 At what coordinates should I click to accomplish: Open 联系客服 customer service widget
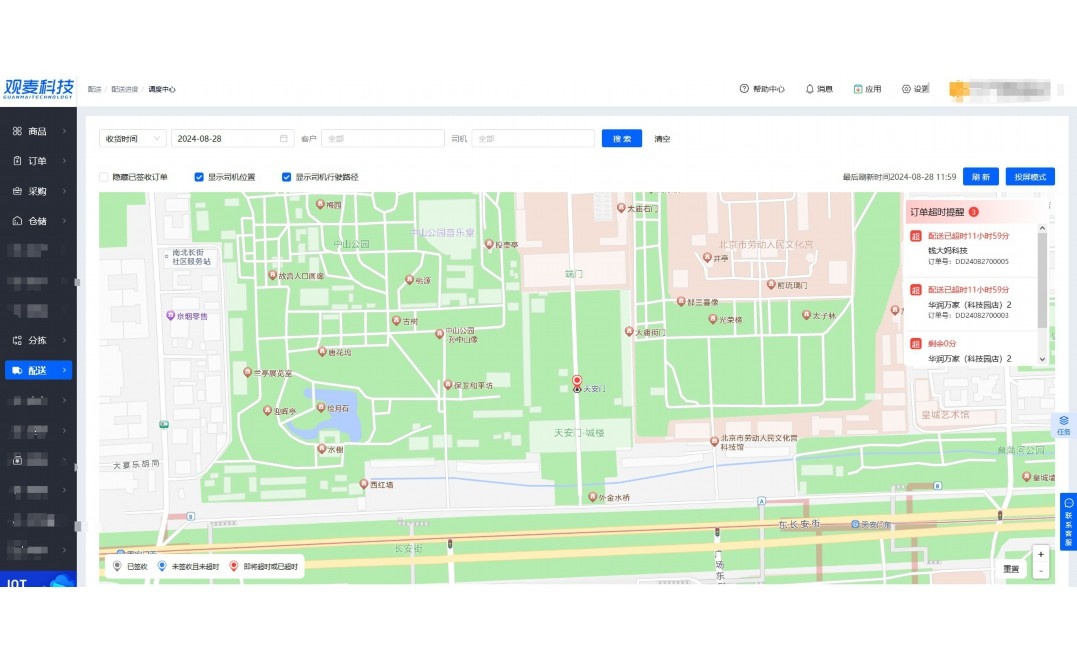tap(1068, 522)
